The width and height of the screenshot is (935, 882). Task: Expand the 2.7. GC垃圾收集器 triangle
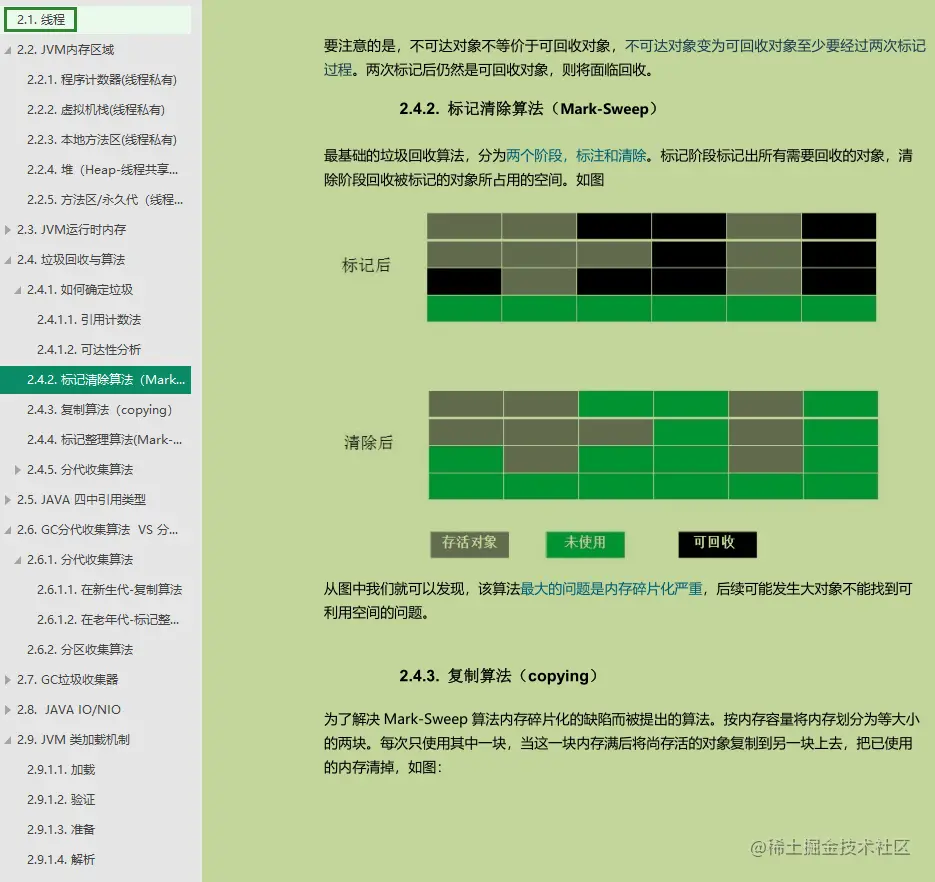8,680
